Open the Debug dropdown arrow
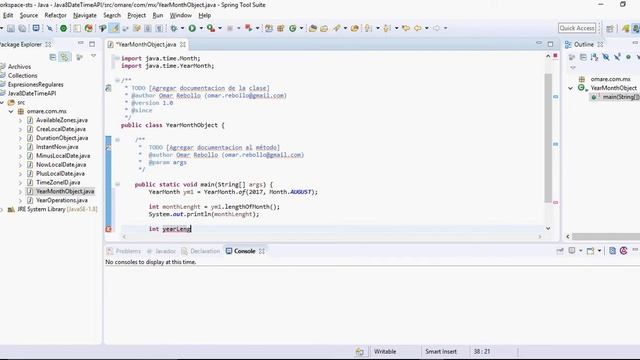Image resolution: width=640 pixels, height=360 pixels. point(182,28)
